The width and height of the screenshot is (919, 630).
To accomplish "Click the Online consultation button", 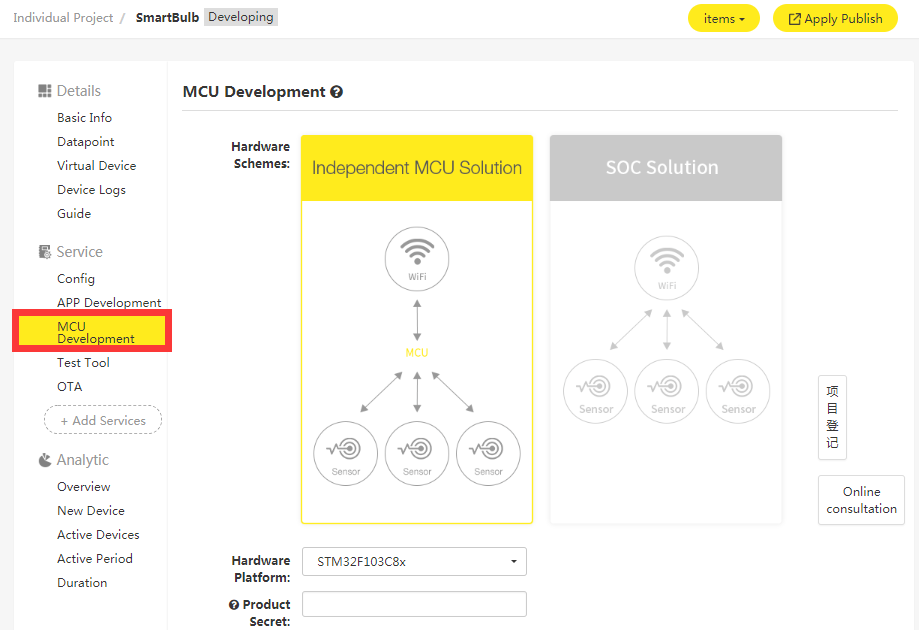I will click(860, 499).
